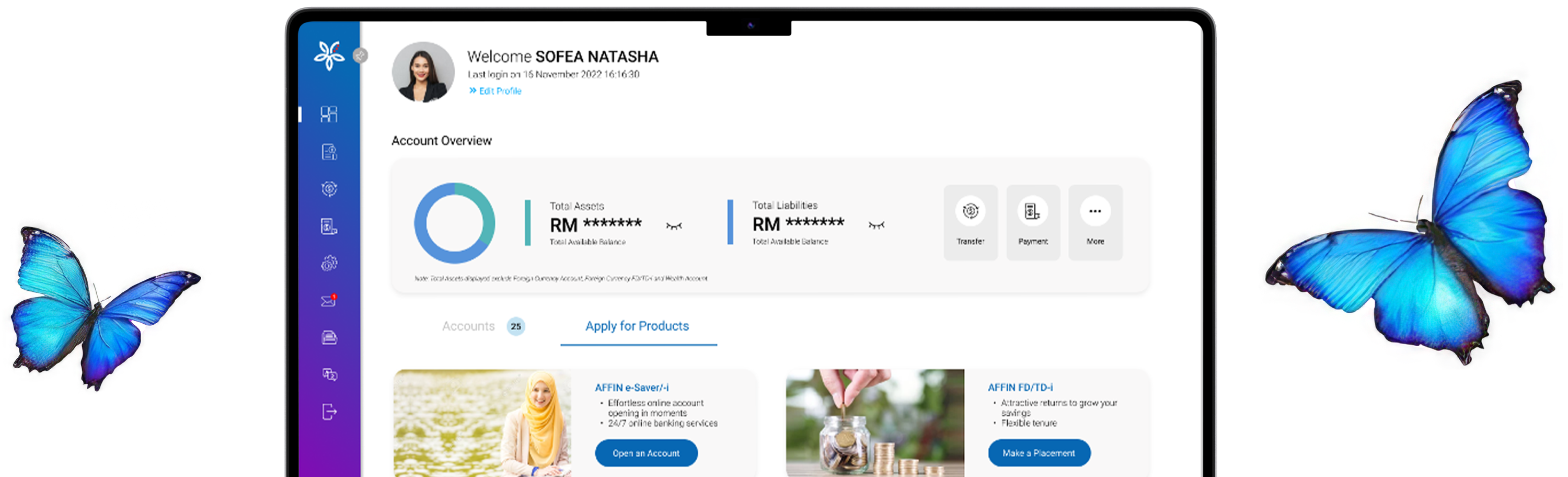Open the language translation sidebar icon
Screen dimensions: 1568x477
tap(329, 374)
